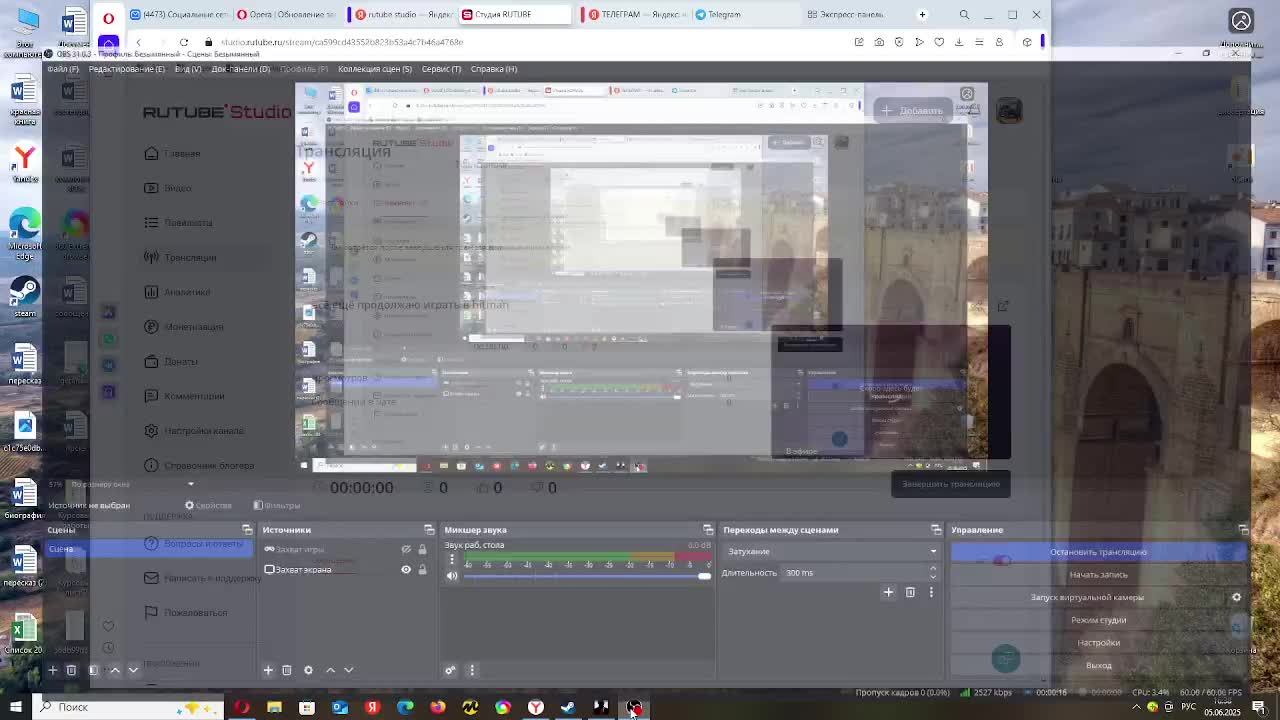Viewport: 1280px width, 720px height.
Task: Move the scene up with arrow icon
Action: point(115,670)
